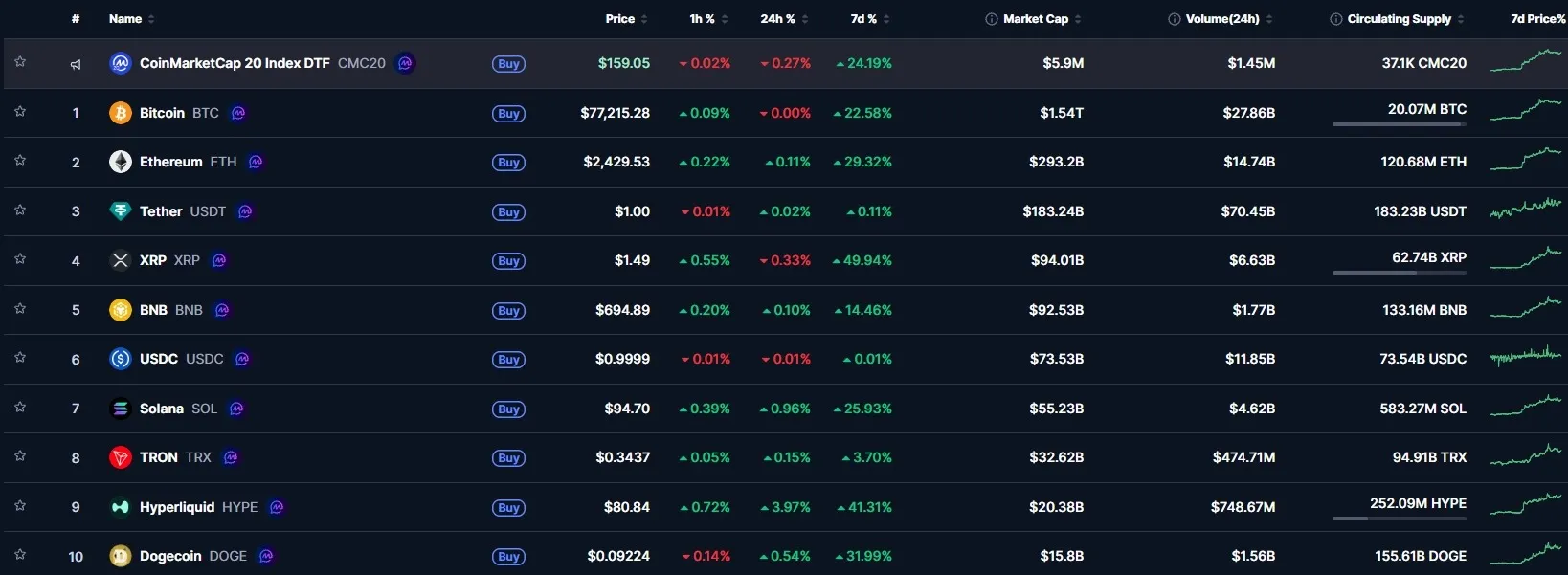The width and height of the screenshot is (1568, 575).
Task: Click the BNB coin logo
Action: click(120, 310)
